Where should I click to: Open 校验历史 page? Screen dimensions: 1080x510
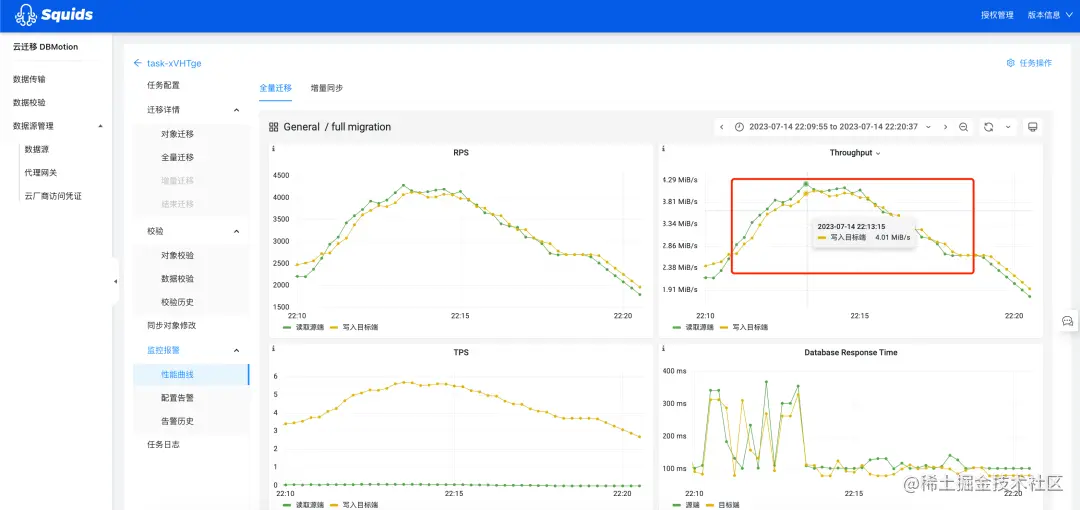[x=178, y=302]
